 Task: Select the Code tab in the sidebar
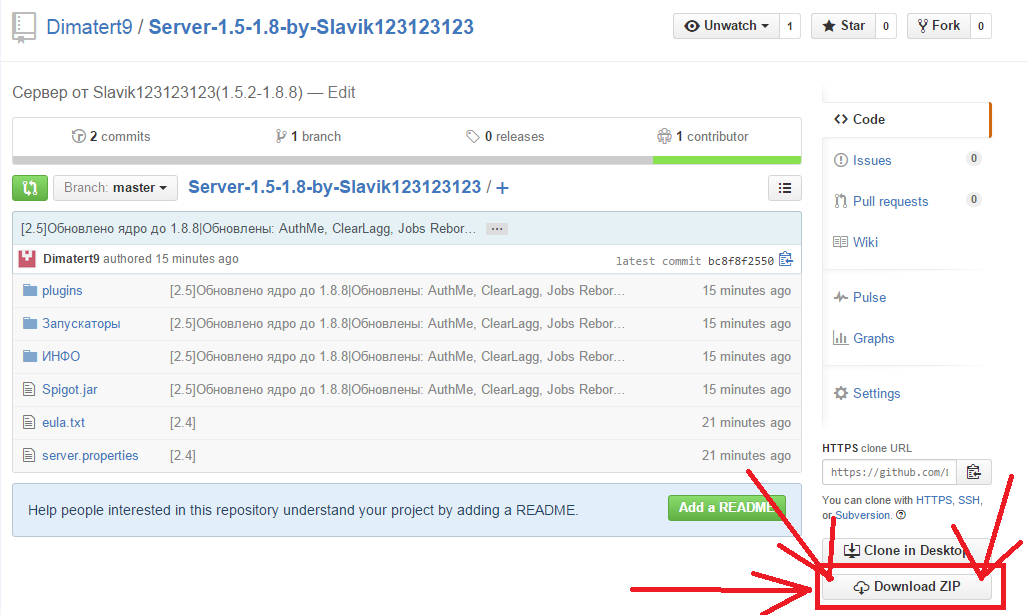coord(907,119)
